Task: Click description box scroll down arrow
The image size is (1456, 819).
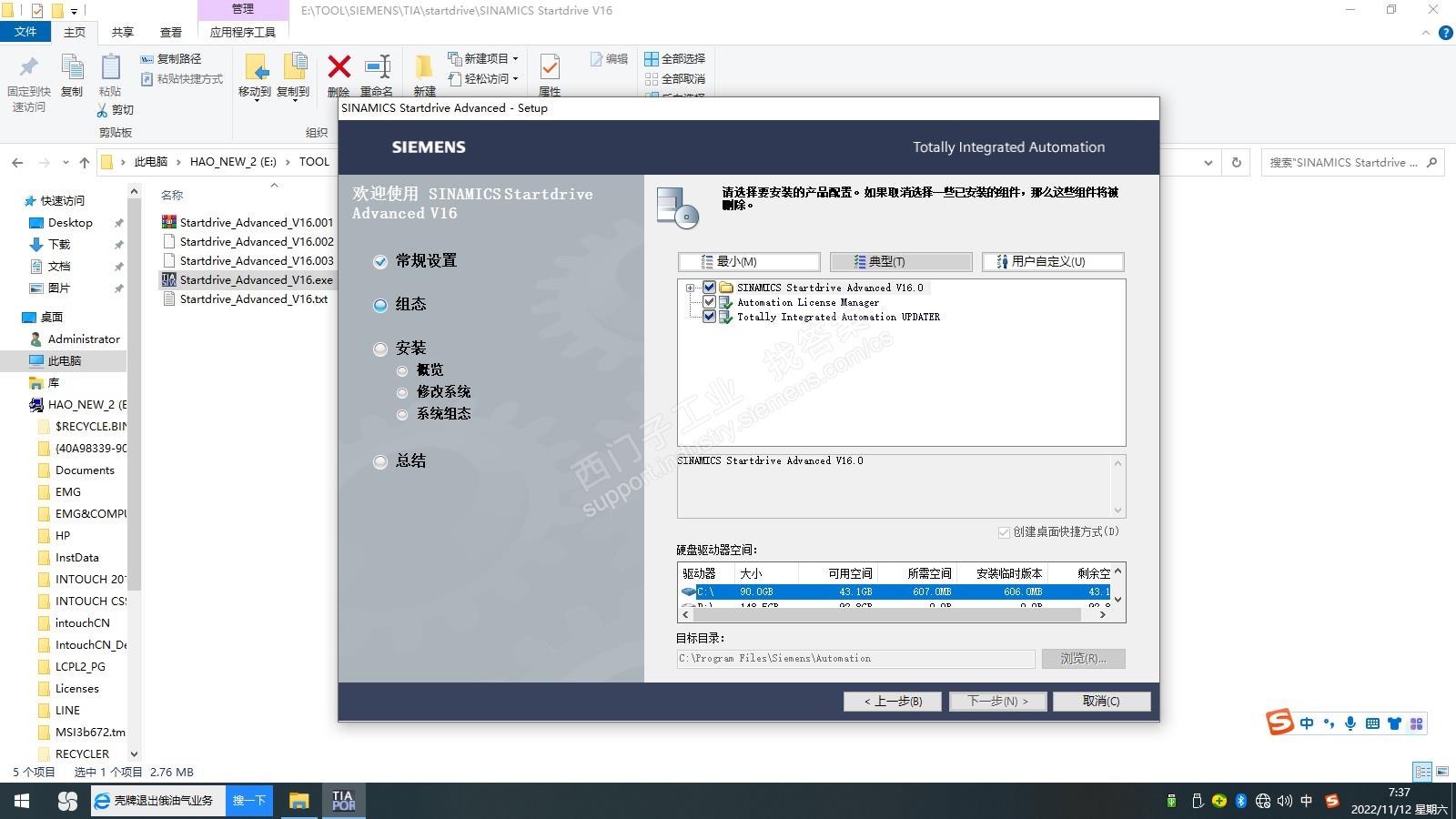Action: click(x=1118, y=510)
